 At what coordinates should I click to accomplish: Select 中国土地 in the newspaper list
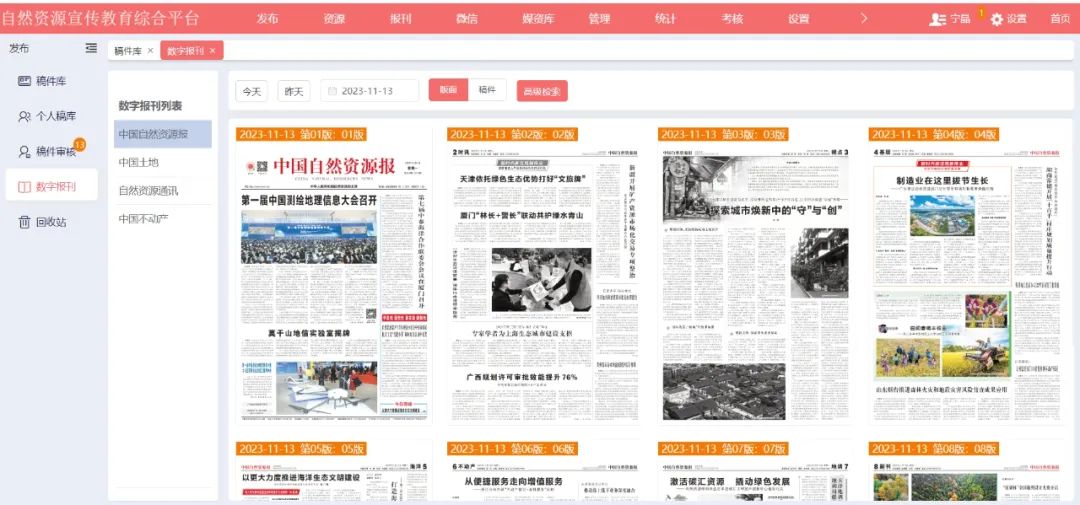139,162
